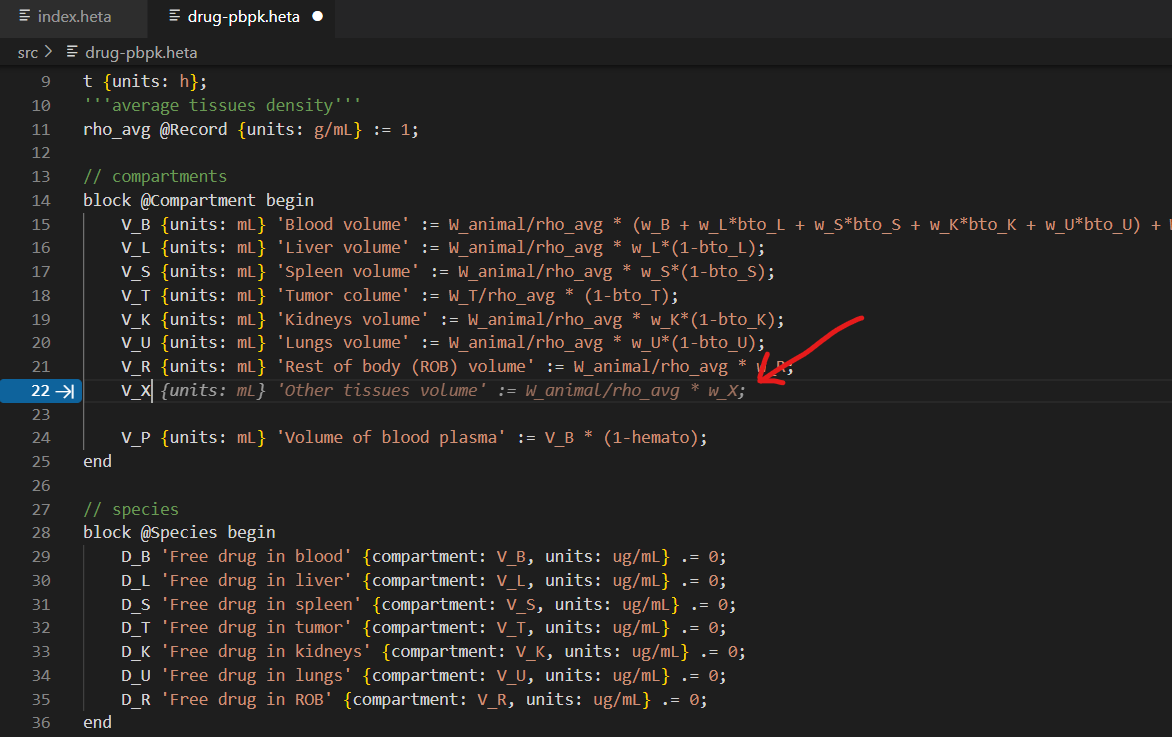
Task: Open the src folder breadcrumb
Action: [x=28, y=52]
